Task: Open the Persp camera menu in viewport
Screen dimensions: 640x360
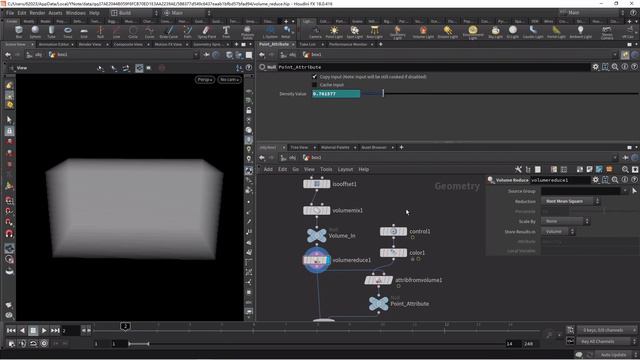Action: pyautogui.click(x=205, y=80)
